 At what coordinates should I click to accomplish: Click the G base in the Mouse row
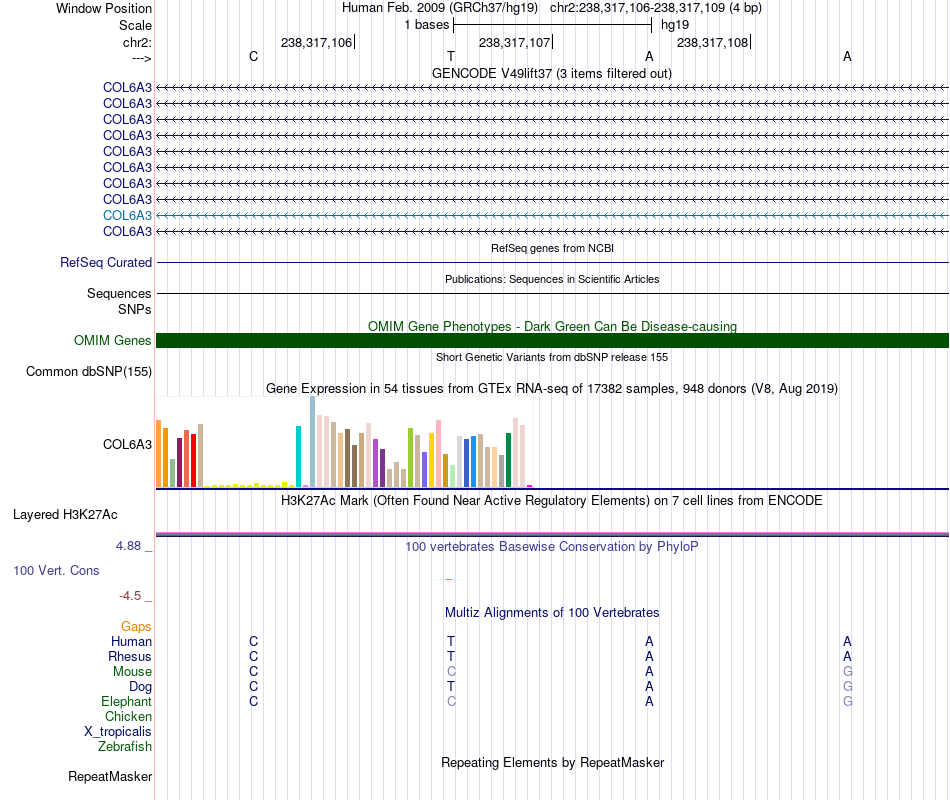pos(847,672)
